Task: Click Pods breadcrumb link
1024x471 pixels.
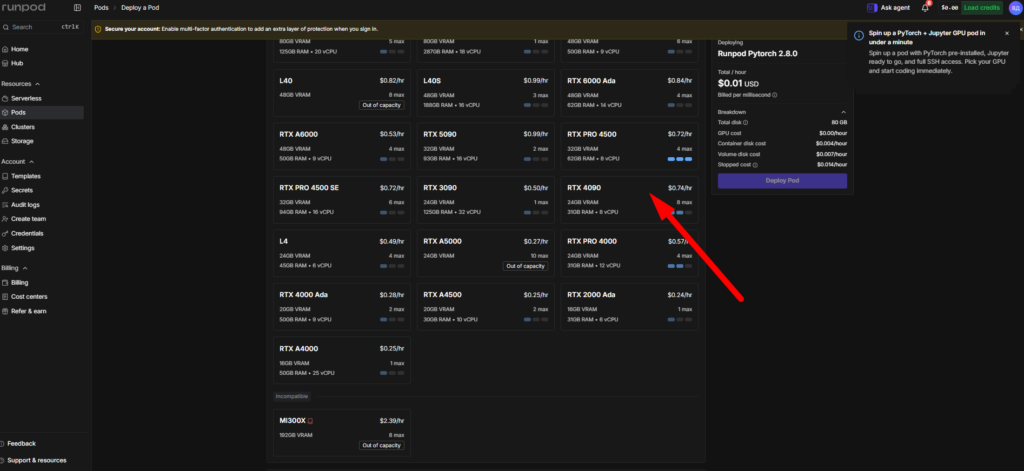Action: pyautogui.click(x=101, y=8)
